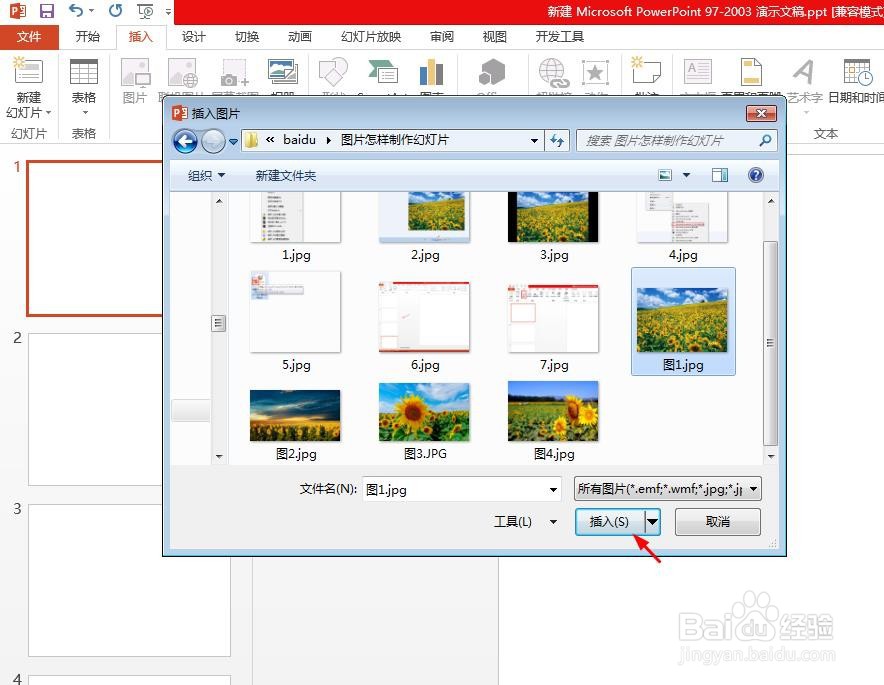Refresh the folder location in dialog

coord(557,140)
